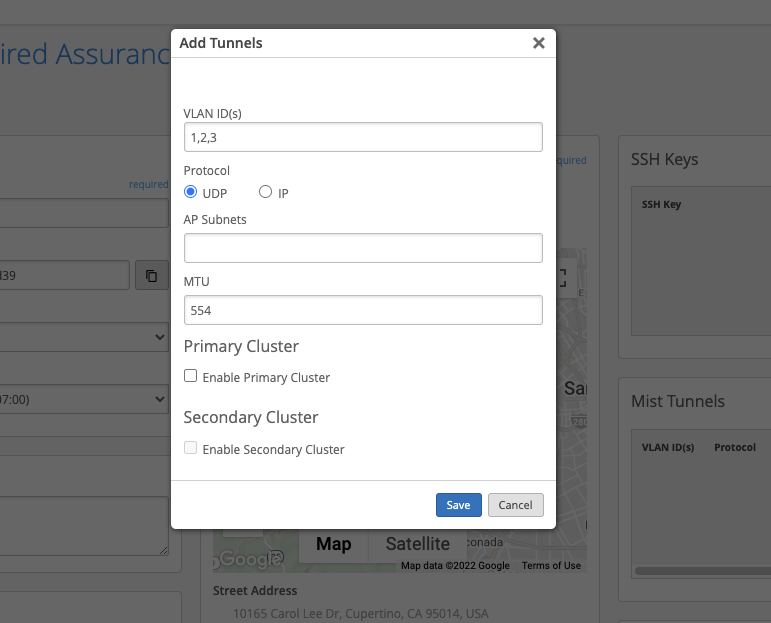Focus the VLAN ID(s) input field
The width and height of the screenshot is (771, 623).
363,137
